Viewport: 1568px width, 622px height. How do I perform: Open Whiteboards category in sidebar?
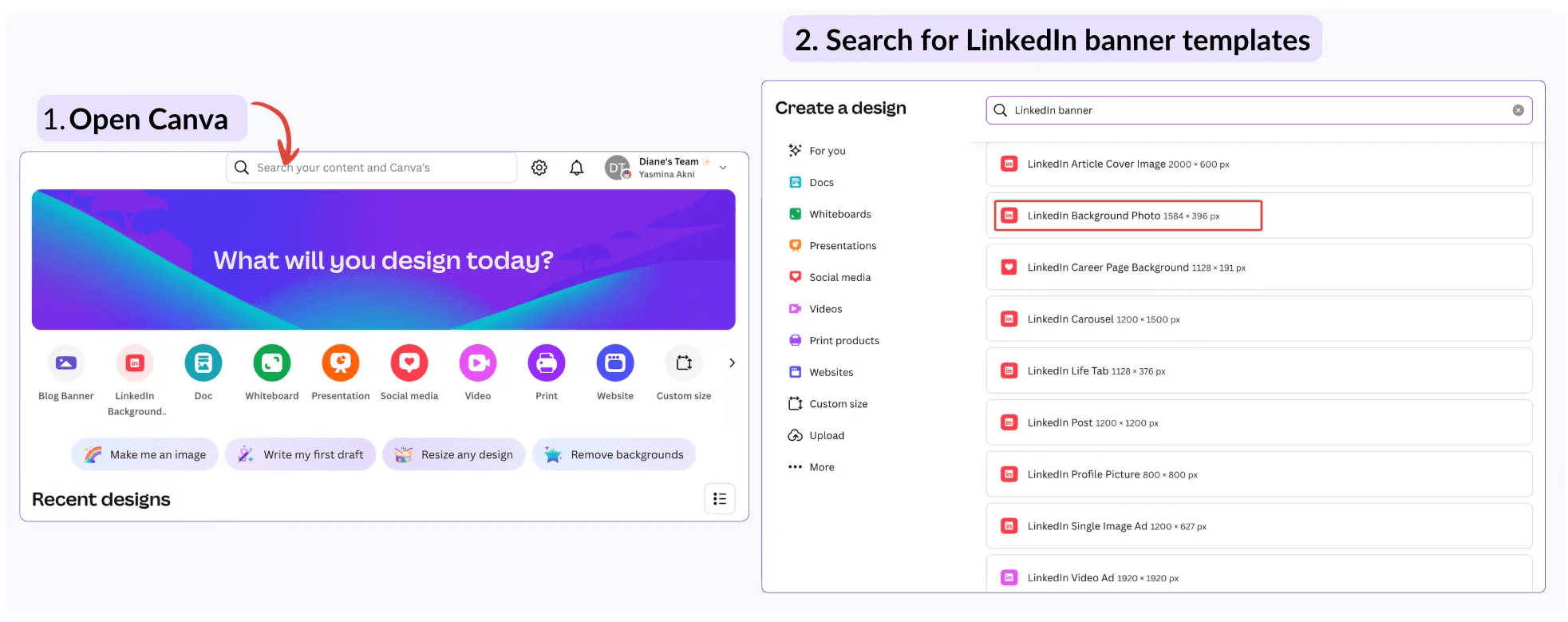[x=830, y=214]
